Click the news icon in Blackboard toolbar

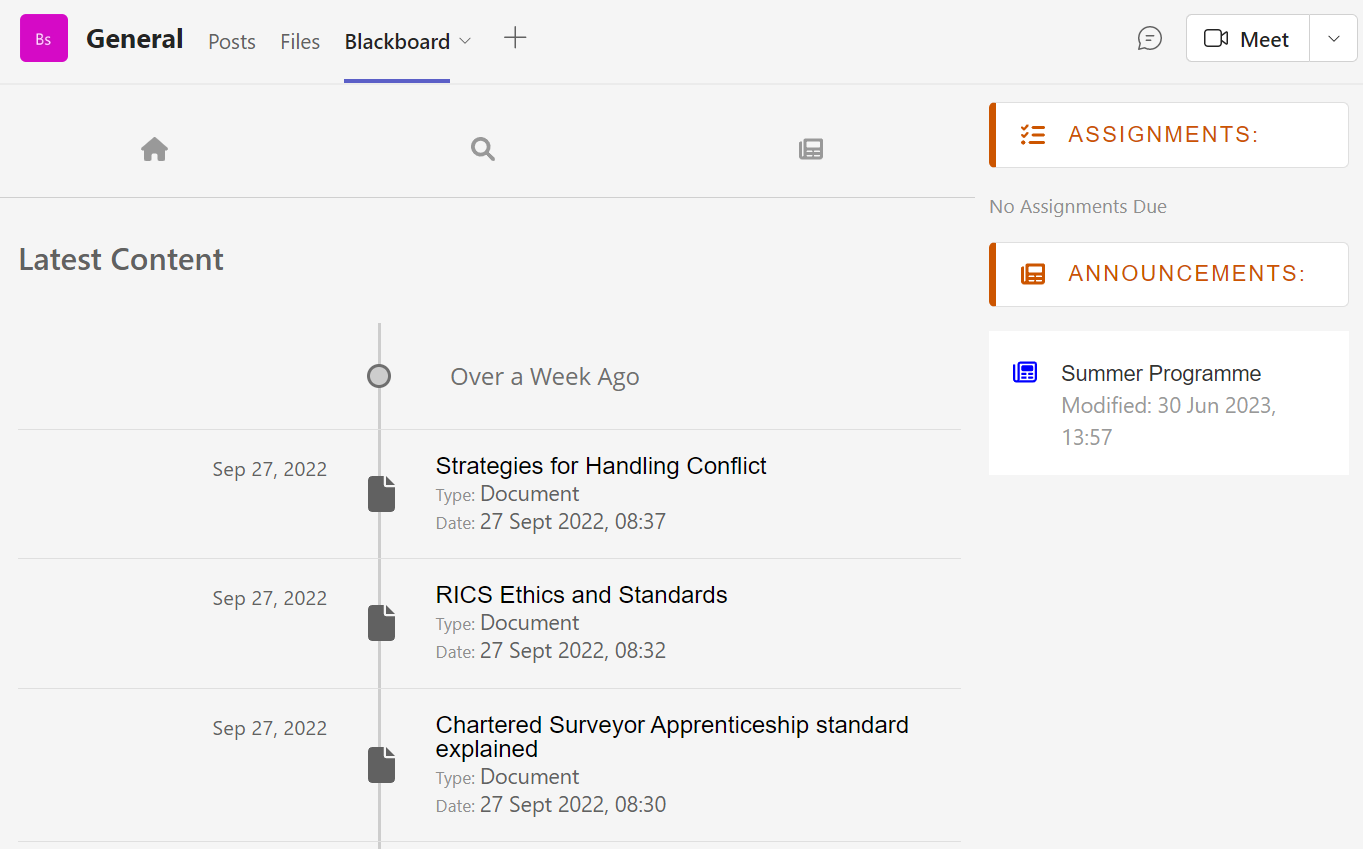pyautogui.click(x=811, y=149)
